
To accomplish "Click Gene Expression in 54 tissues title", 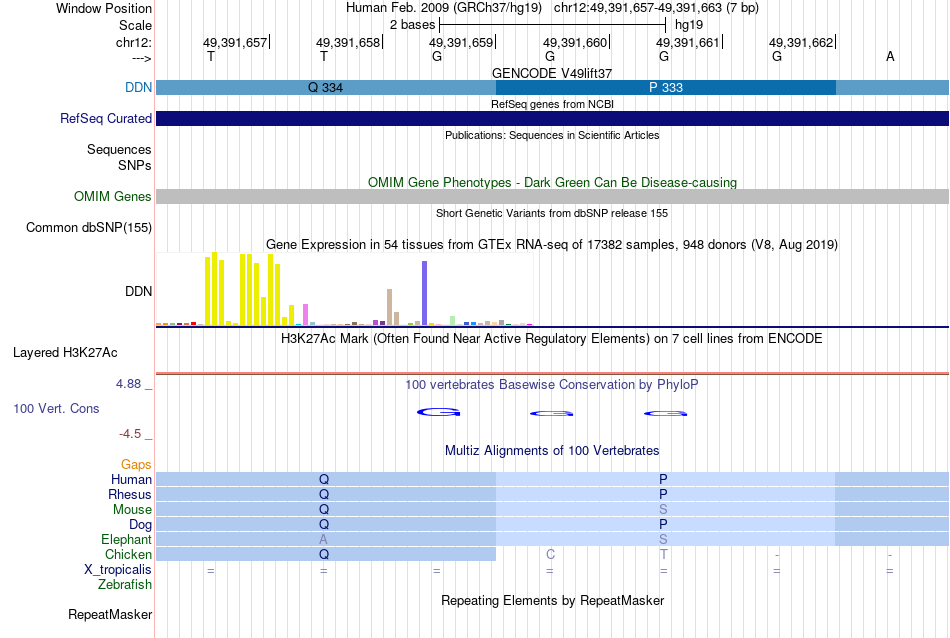I will point(552,245).
